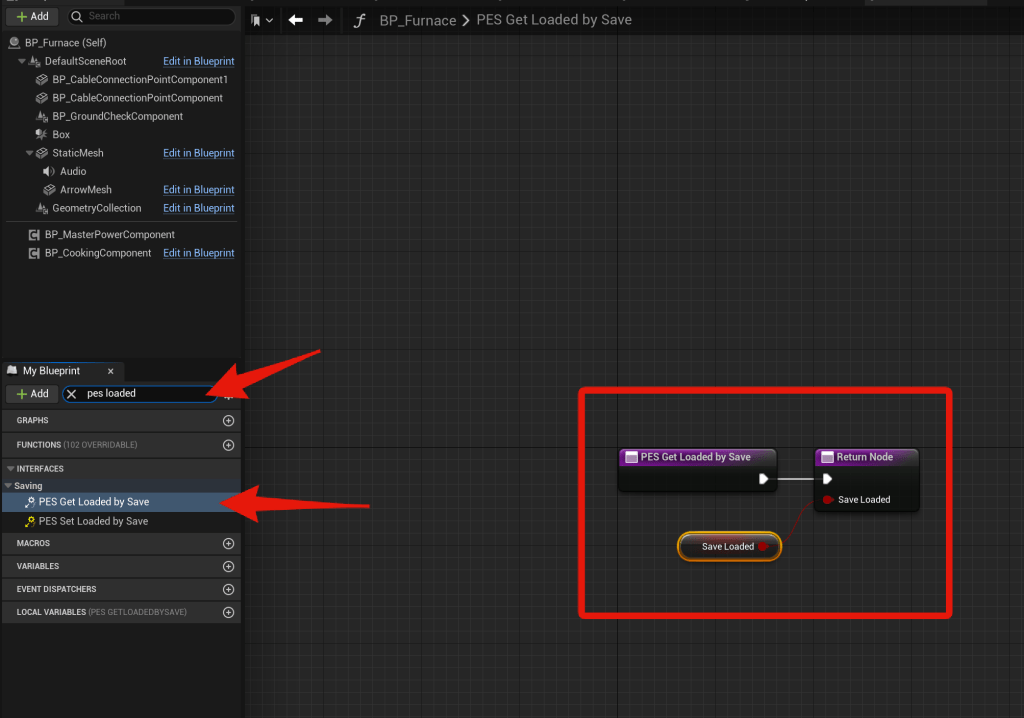Select the My Blueprint tab
This screenshot has height=718, width=1024.
(51, 371)
